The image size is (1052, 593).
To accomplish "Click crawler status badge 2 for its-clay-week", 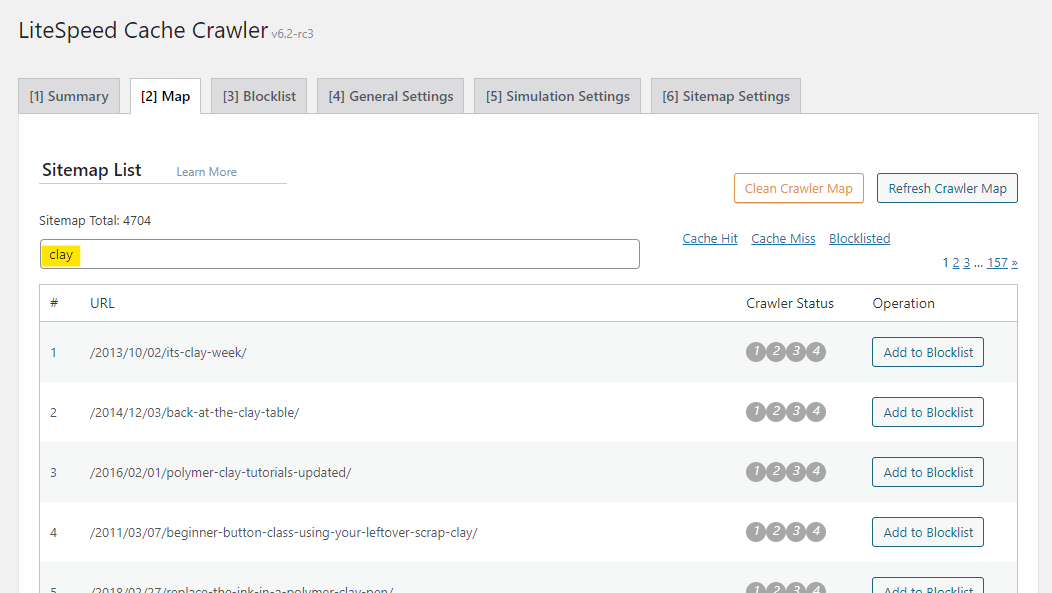I will (776, 352).
